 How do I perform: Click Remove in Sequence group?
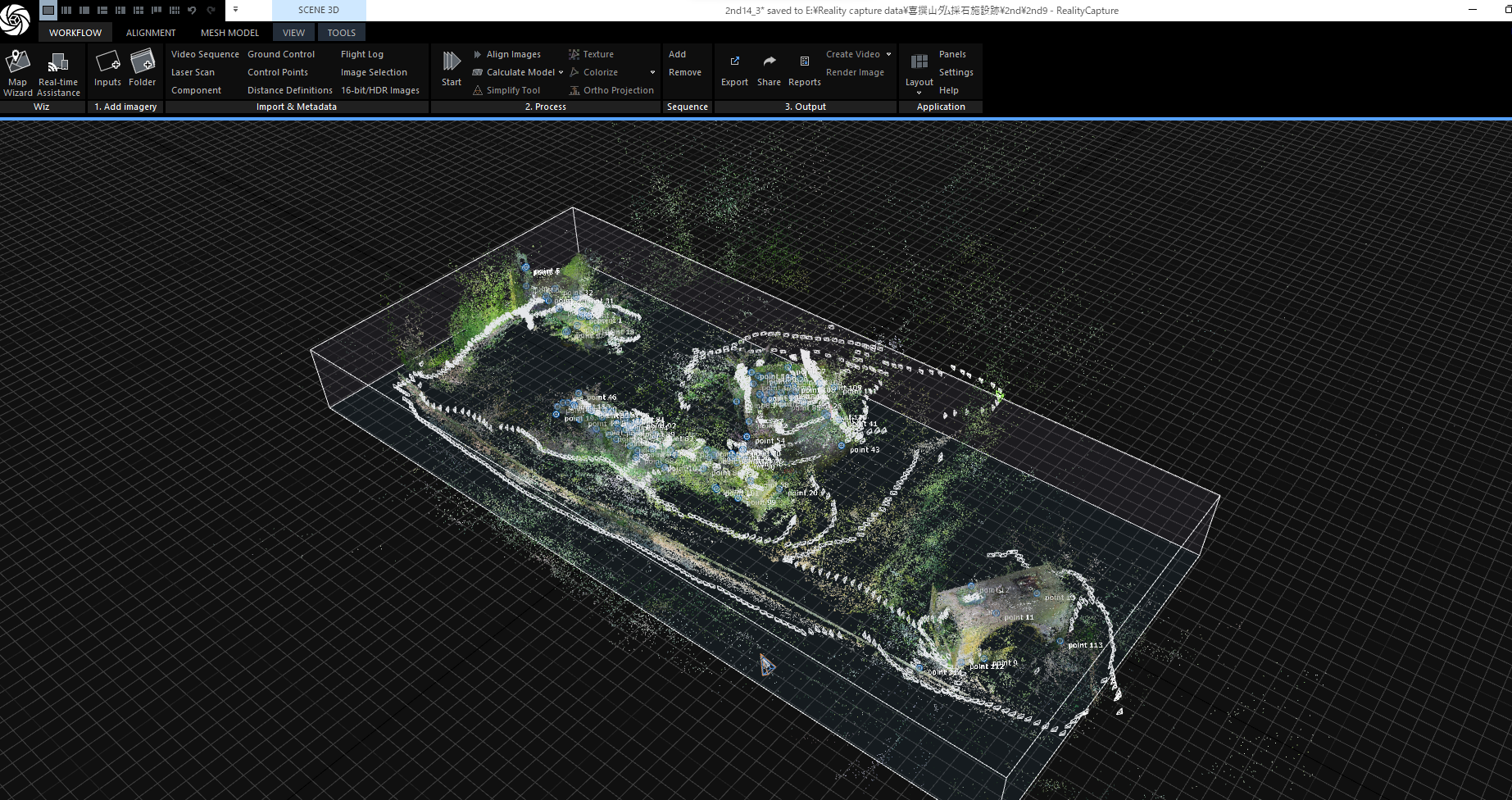[685, 72]
